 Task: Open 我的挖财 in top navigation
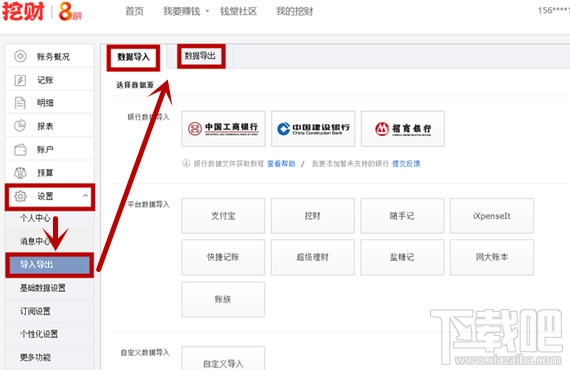tap(294, 11)
